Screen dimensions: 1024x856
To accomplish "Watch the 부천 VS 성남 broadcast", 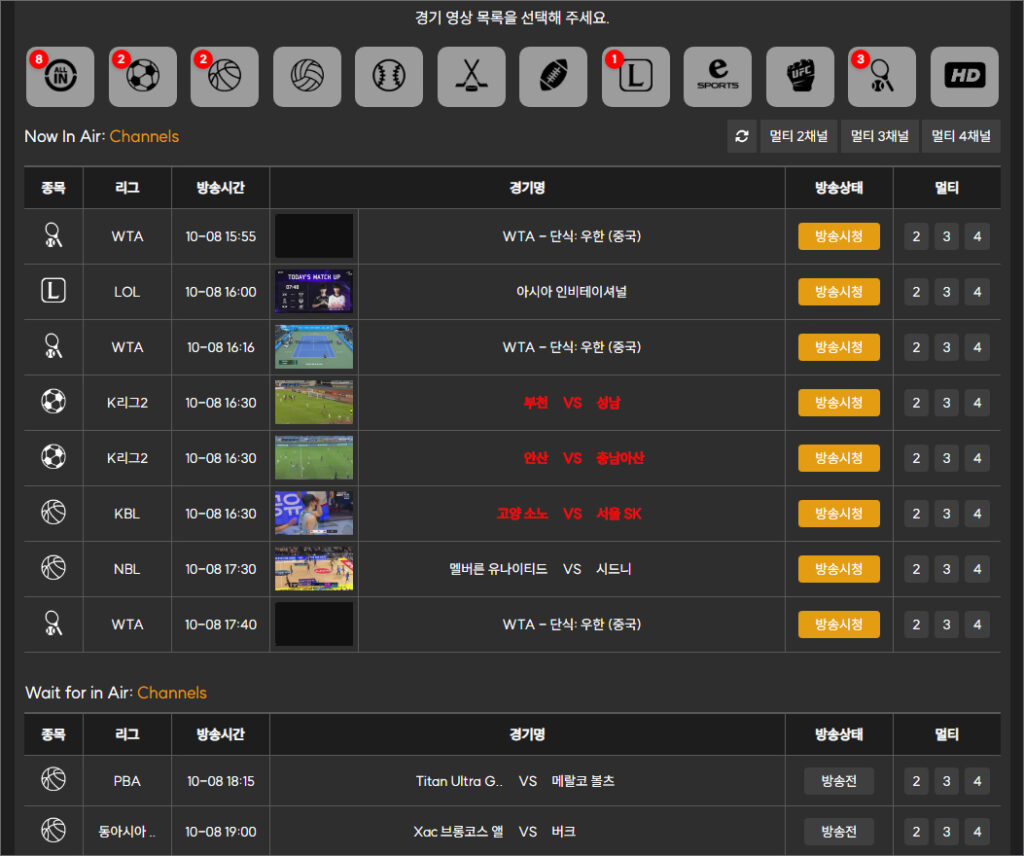I will (x=838, y=403).
